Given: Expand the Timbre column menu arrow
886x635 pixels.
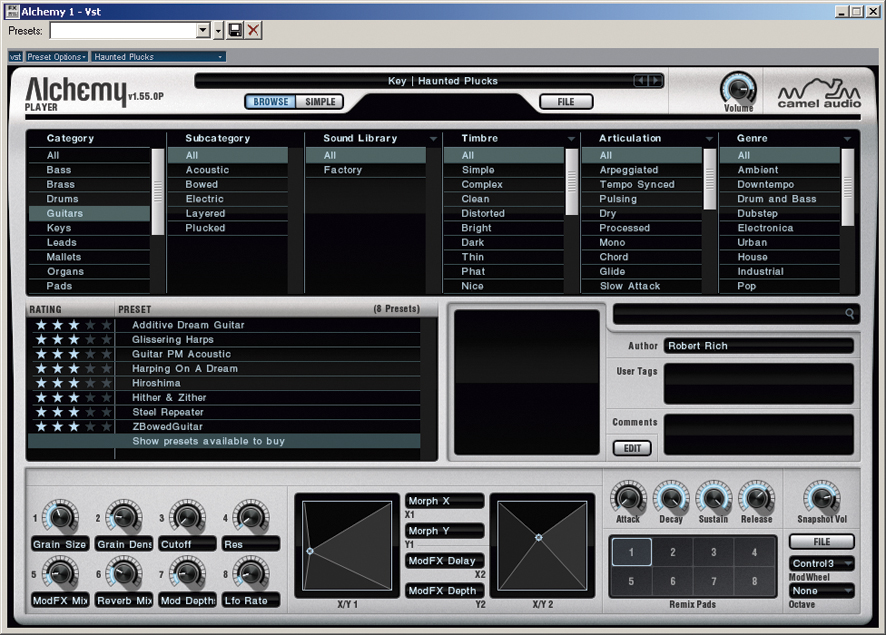Looking at the screenshot, I should (571, 139).
